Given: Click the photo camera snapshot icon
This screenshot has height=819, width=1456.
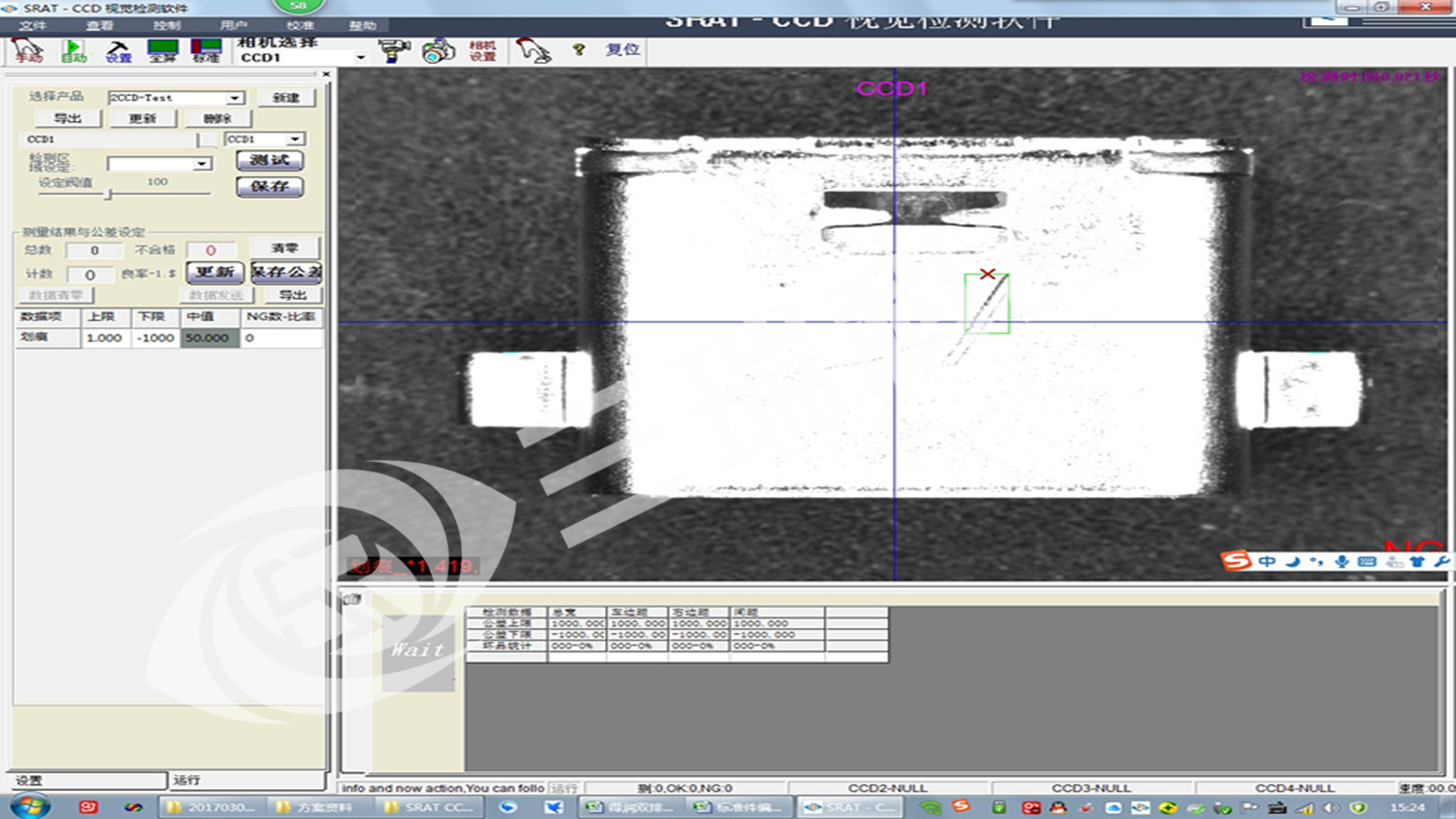Looking at the screenshot, I should click(x=438, y=50).
